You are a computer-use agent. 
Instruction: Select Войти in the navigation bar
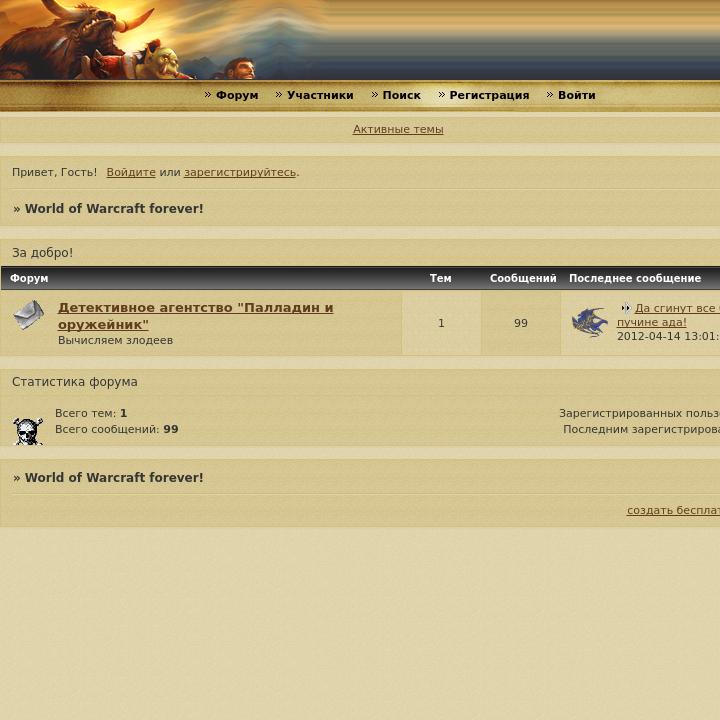[576, 95]
